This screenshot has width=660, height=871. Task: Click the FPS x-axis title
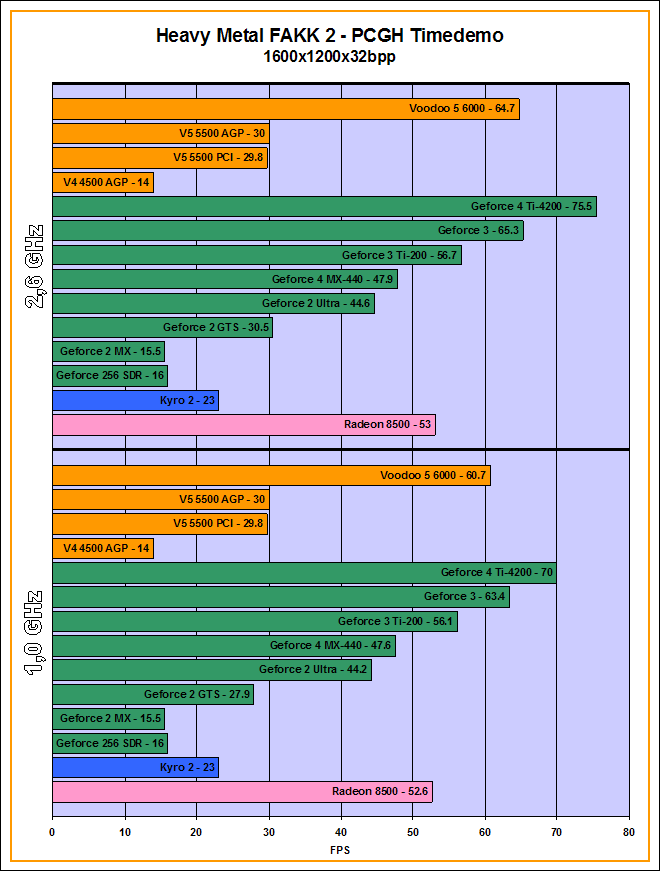(340, 850)
